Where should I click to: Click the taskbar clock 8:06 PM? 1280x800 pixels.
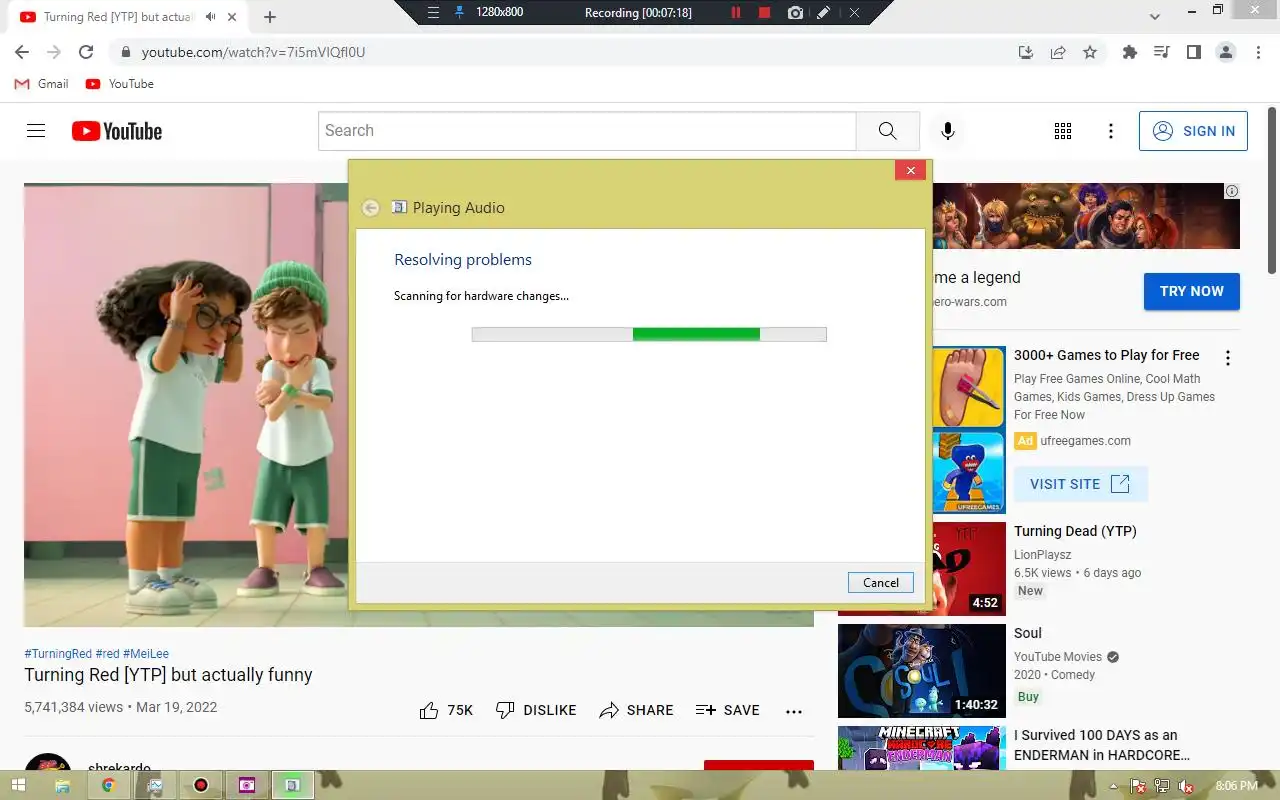click(1235, 786)
